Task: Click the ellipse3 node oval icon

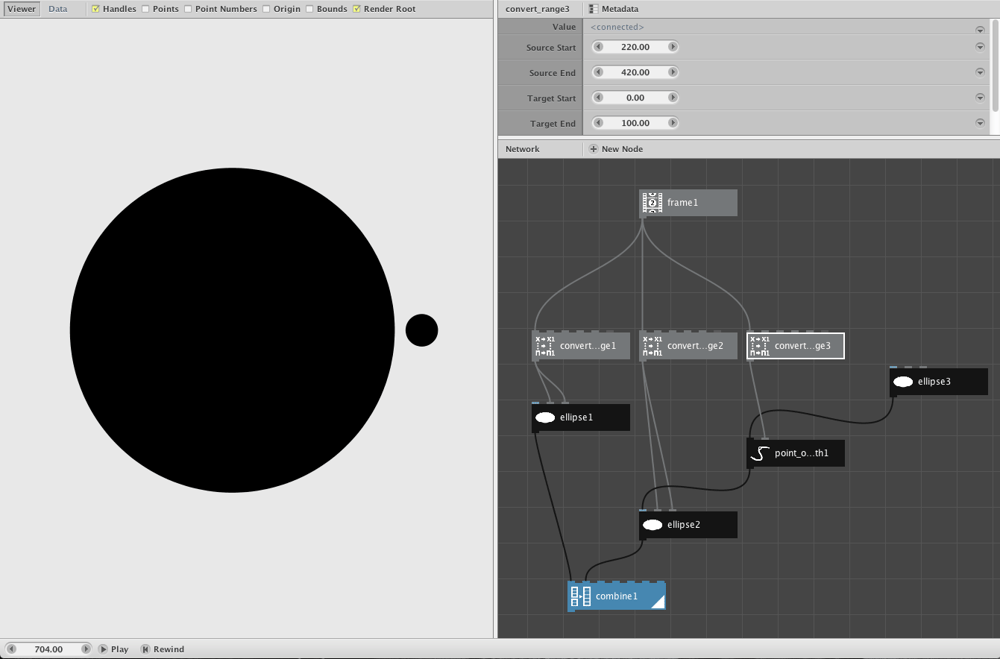Action: click(902, 381)
